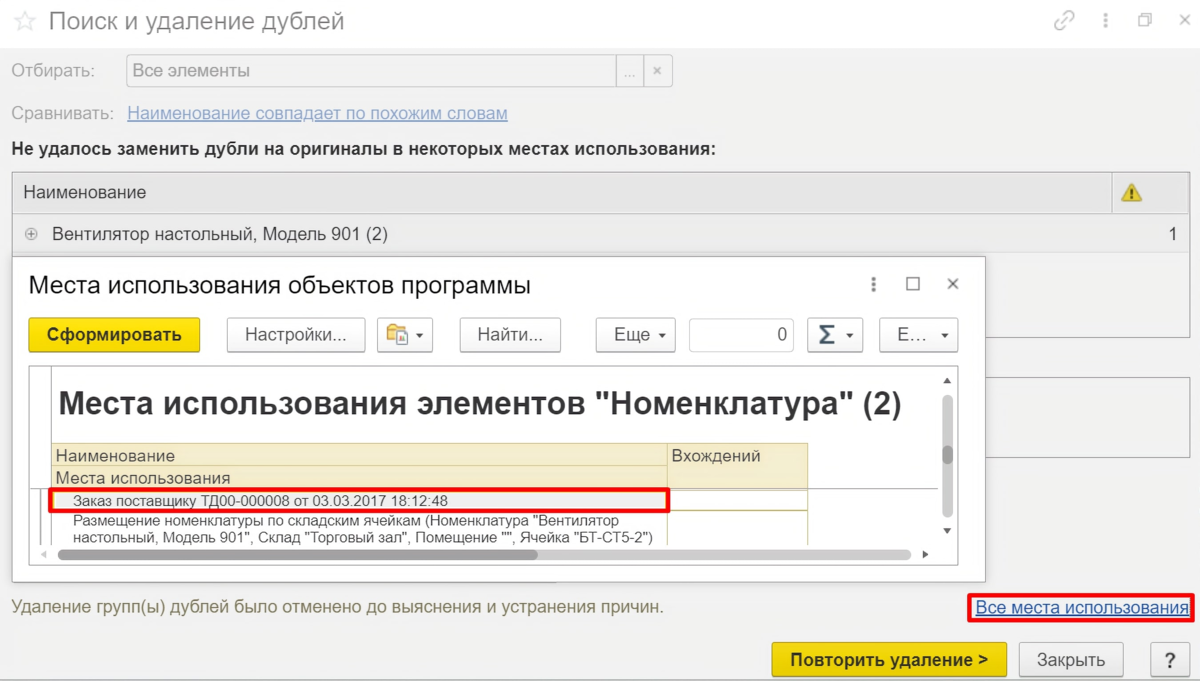Clear the filter field with × button
The image size is (1200, 681).
click(x=657, y=71)
